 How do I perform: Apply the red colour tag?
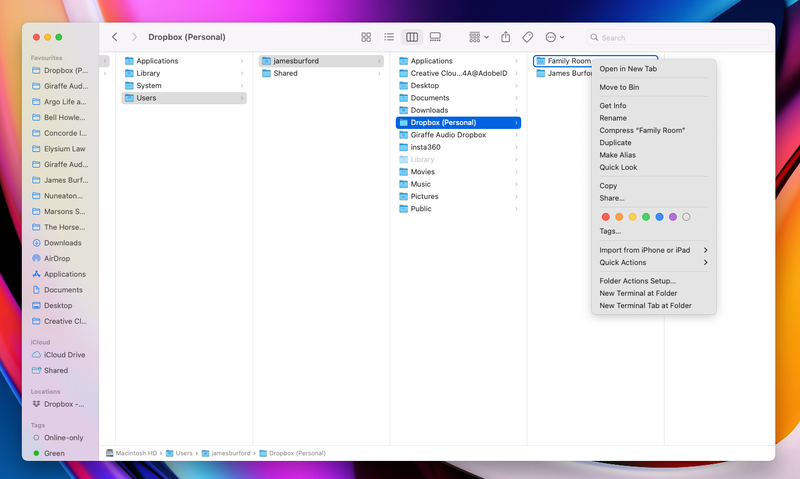coord(605,216)
